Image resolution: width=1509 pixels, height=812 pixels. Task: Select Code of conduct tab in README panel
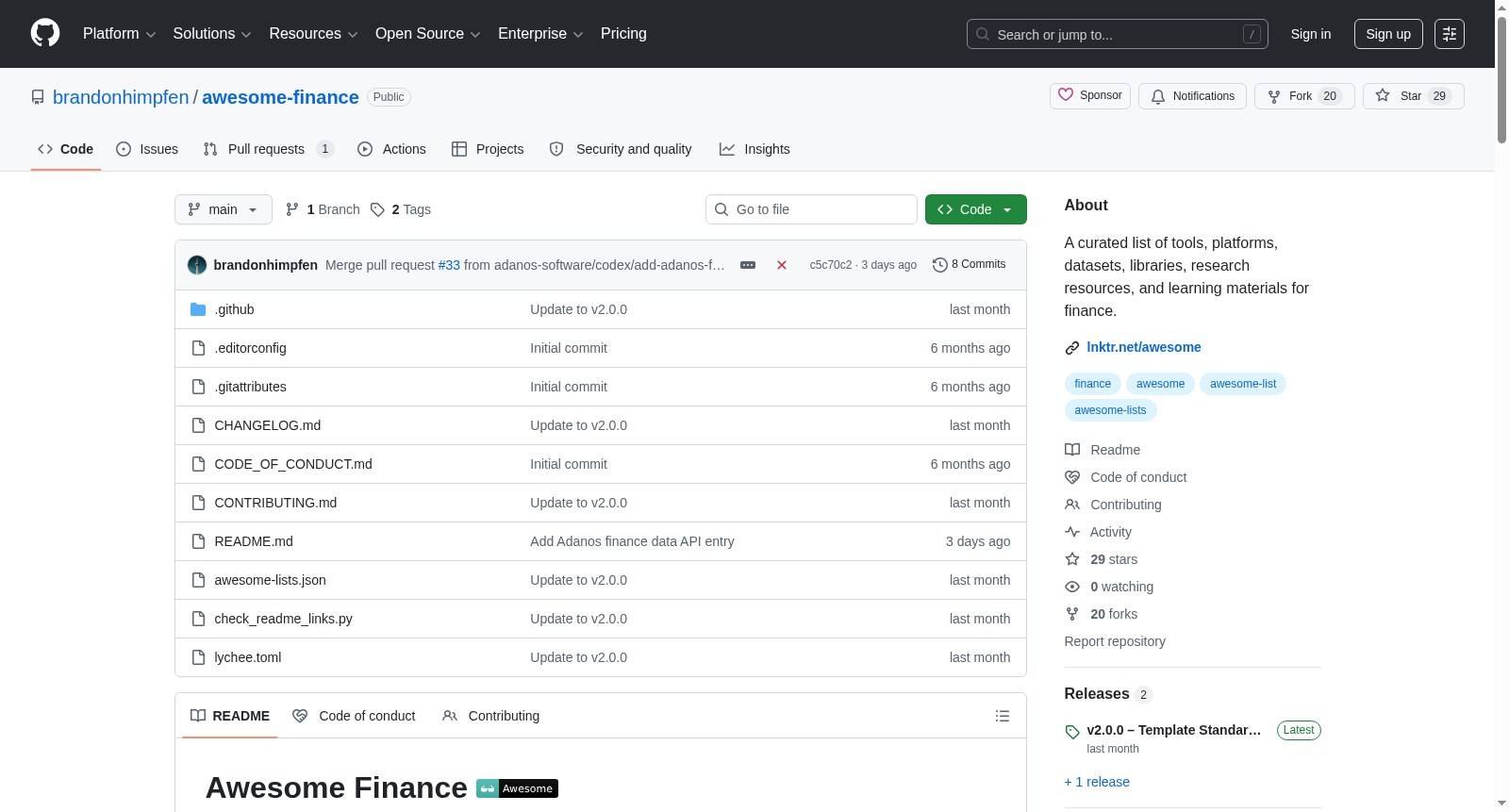355,716
